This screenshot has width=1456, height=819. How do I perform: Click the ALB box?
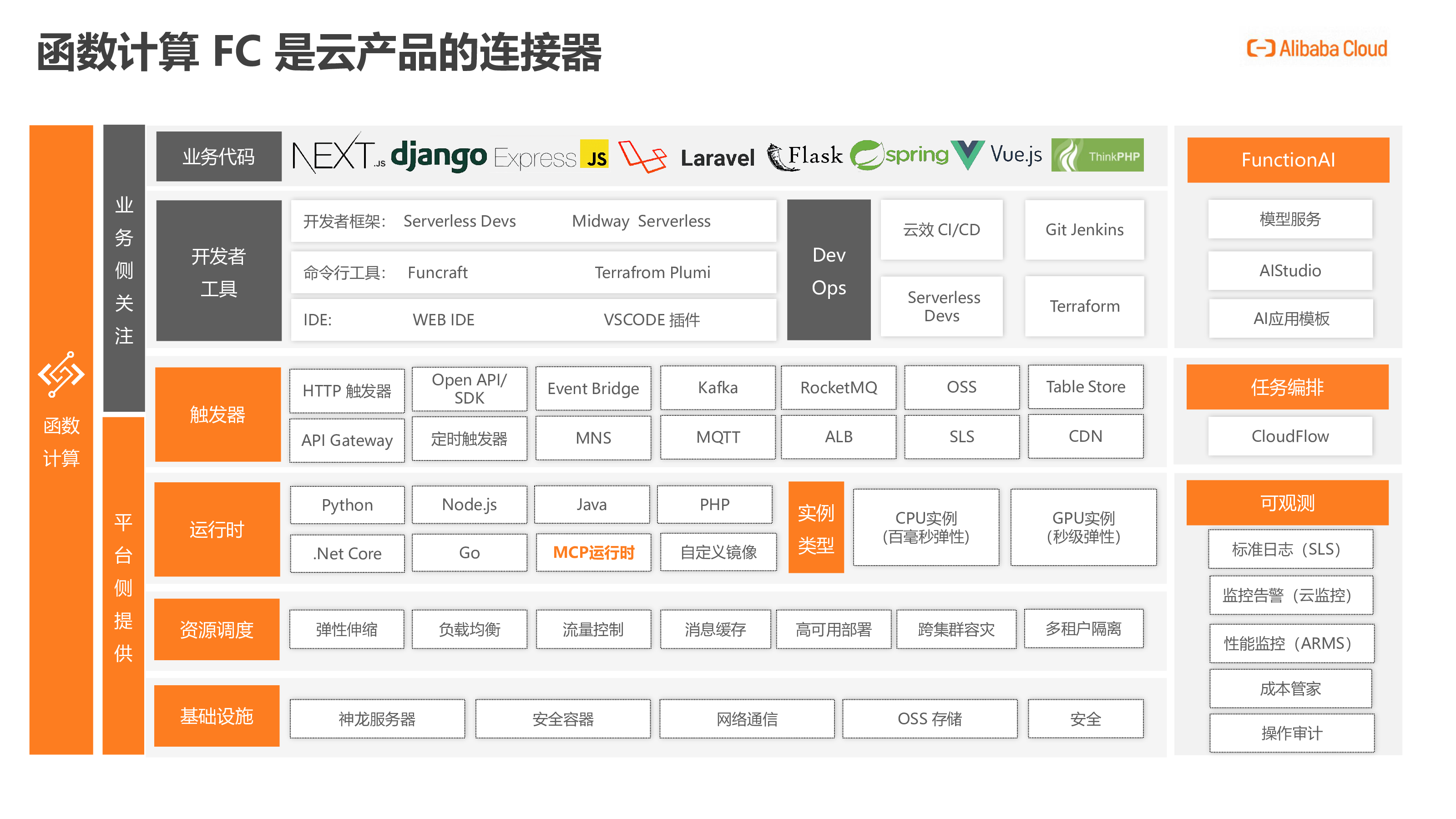click(x=839, y=437)
